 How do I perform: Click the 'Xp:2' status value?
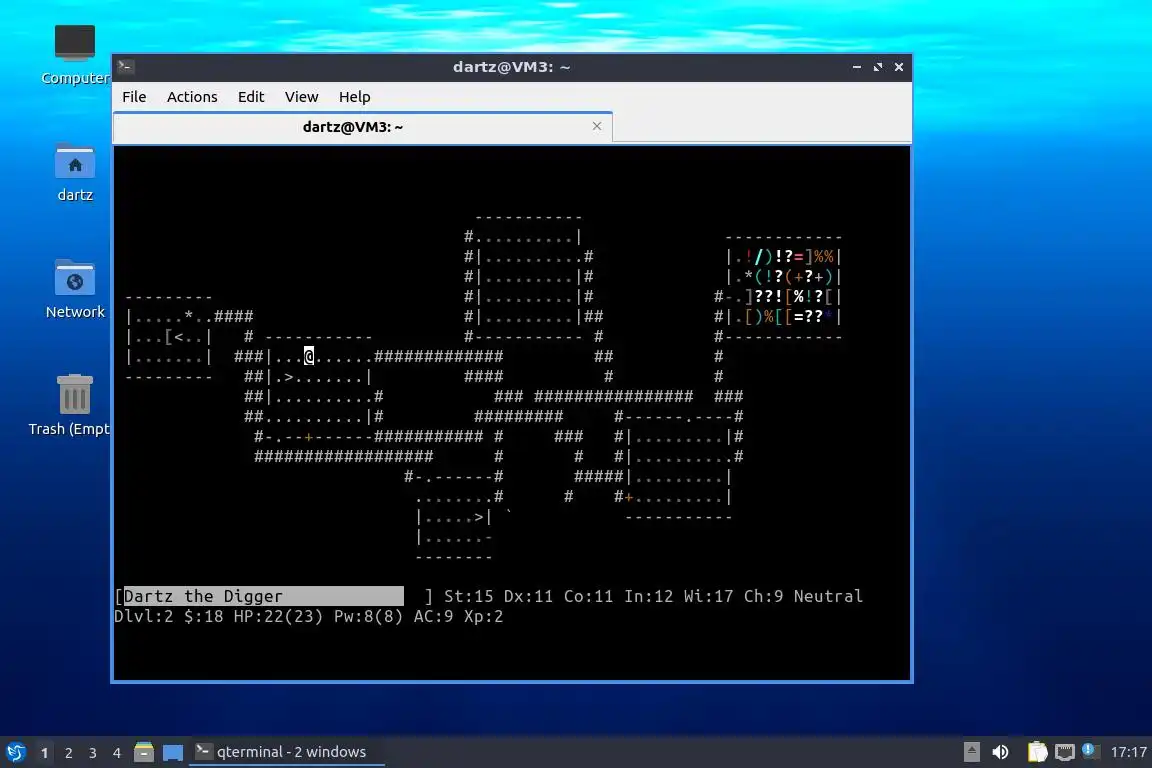point(483,616)
